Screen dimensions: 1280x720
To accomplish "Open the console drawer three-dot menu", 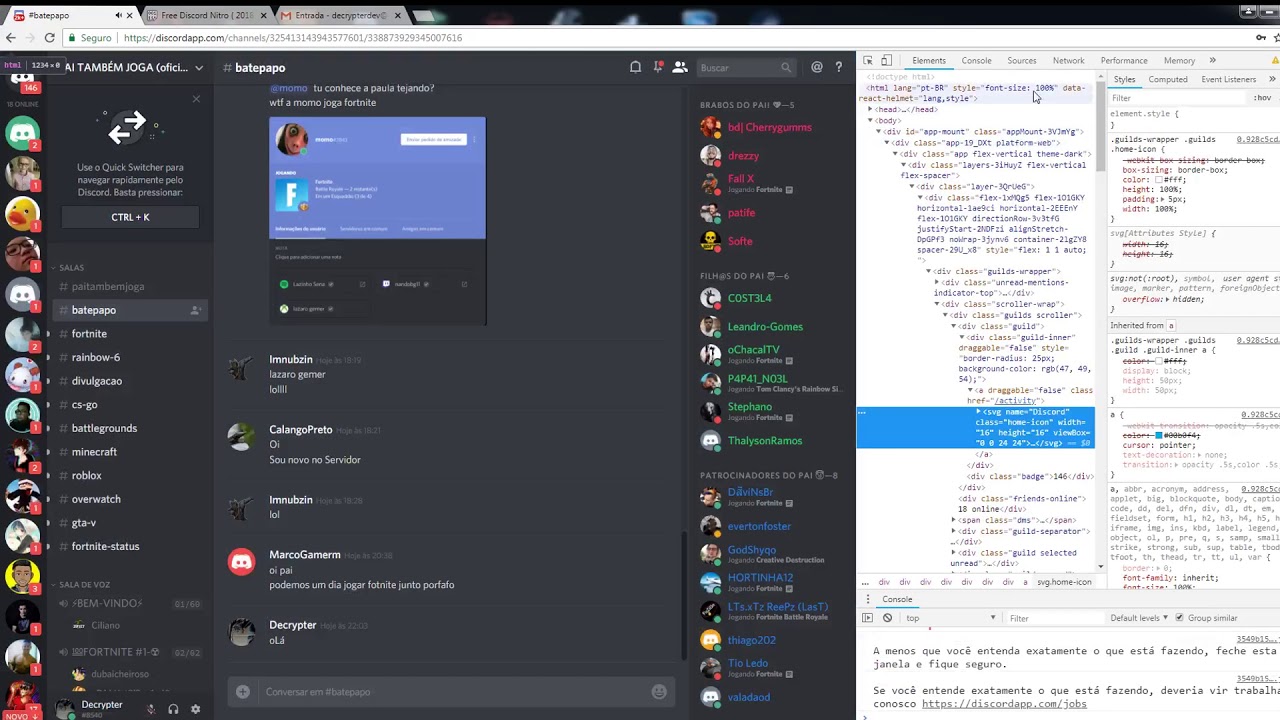I will coord(866,599).
